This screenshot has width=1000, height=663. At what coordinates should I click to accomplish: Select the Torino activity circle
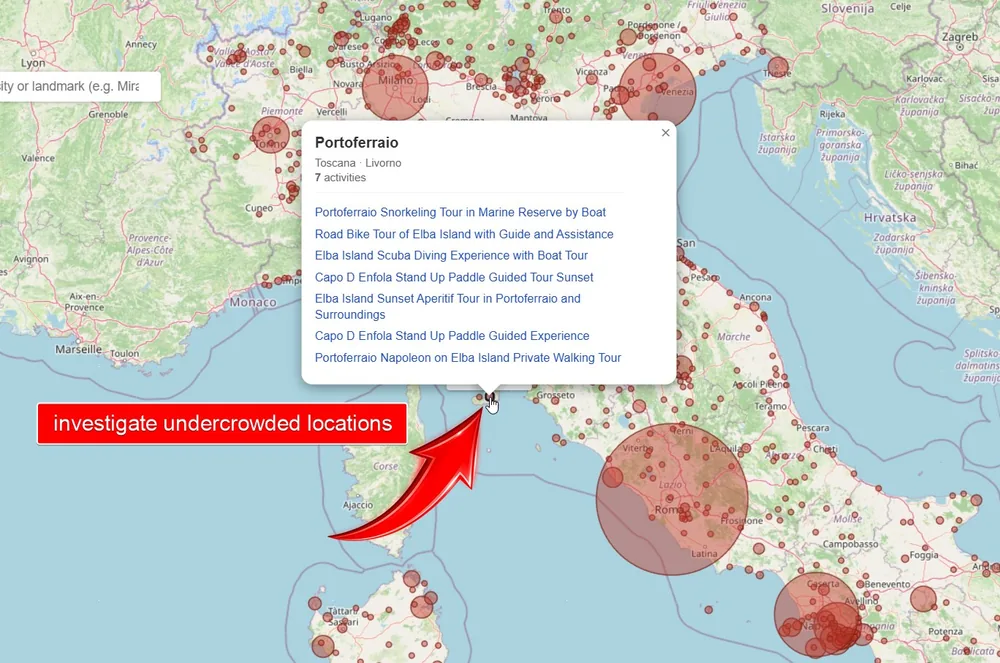pyautogui.click(x=270, y=135)
